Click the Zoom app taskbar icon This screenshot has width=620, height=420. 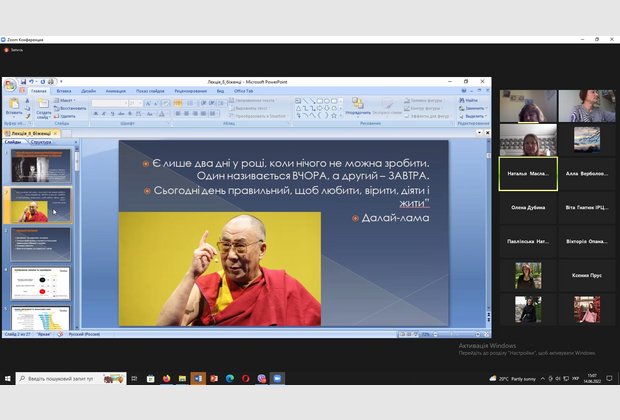coord(278,379)
